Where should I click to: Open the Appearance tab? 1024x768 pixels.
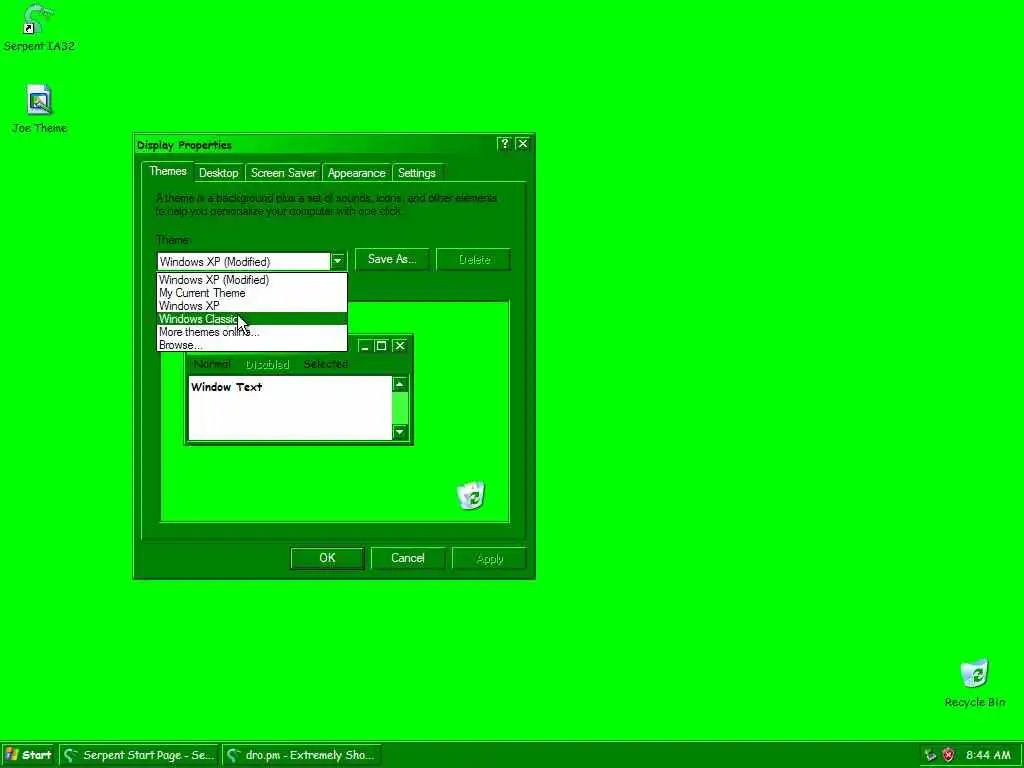point(357,173)
